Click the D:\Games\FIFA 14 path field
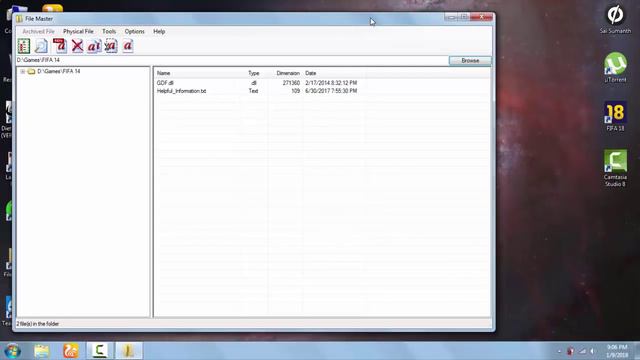Viewport: 640px width, 360px height. tap(232, 60)
